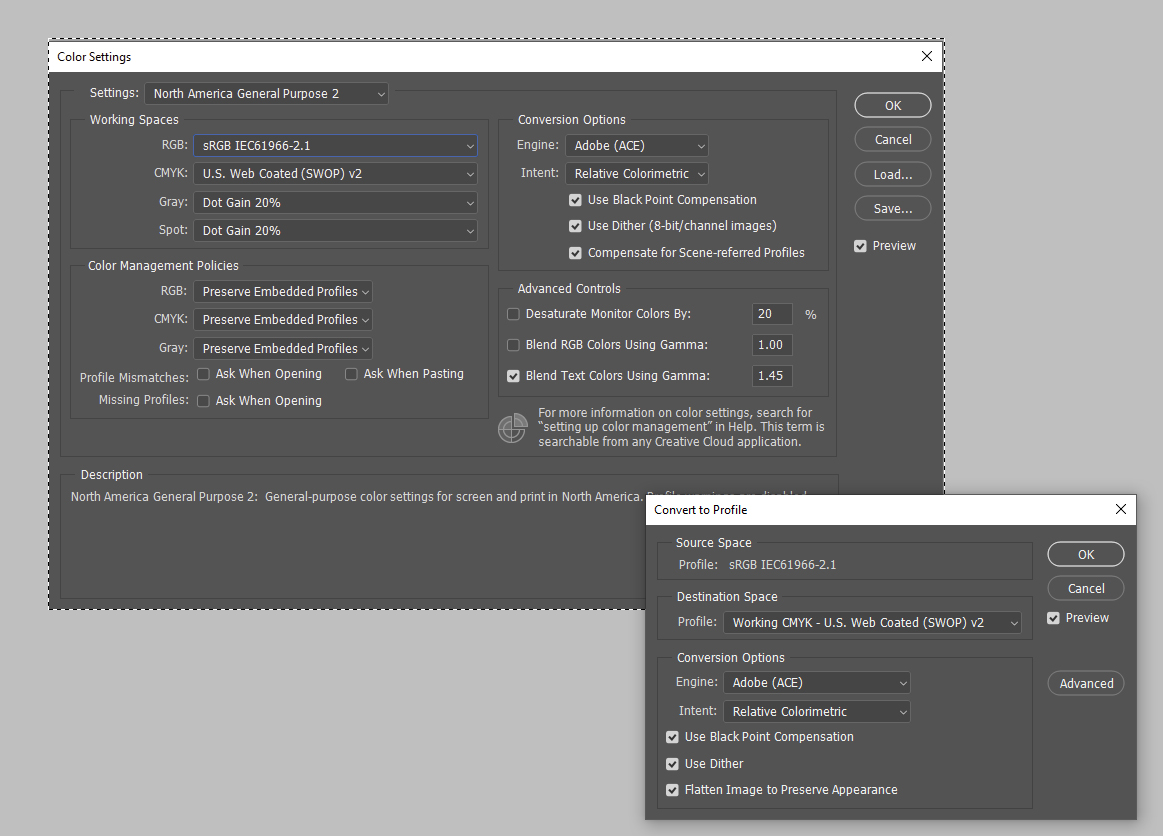Close the Convert to Profile dialog
The height and width of the screenshot is (836, 1163).
[x=1120, y=509]
